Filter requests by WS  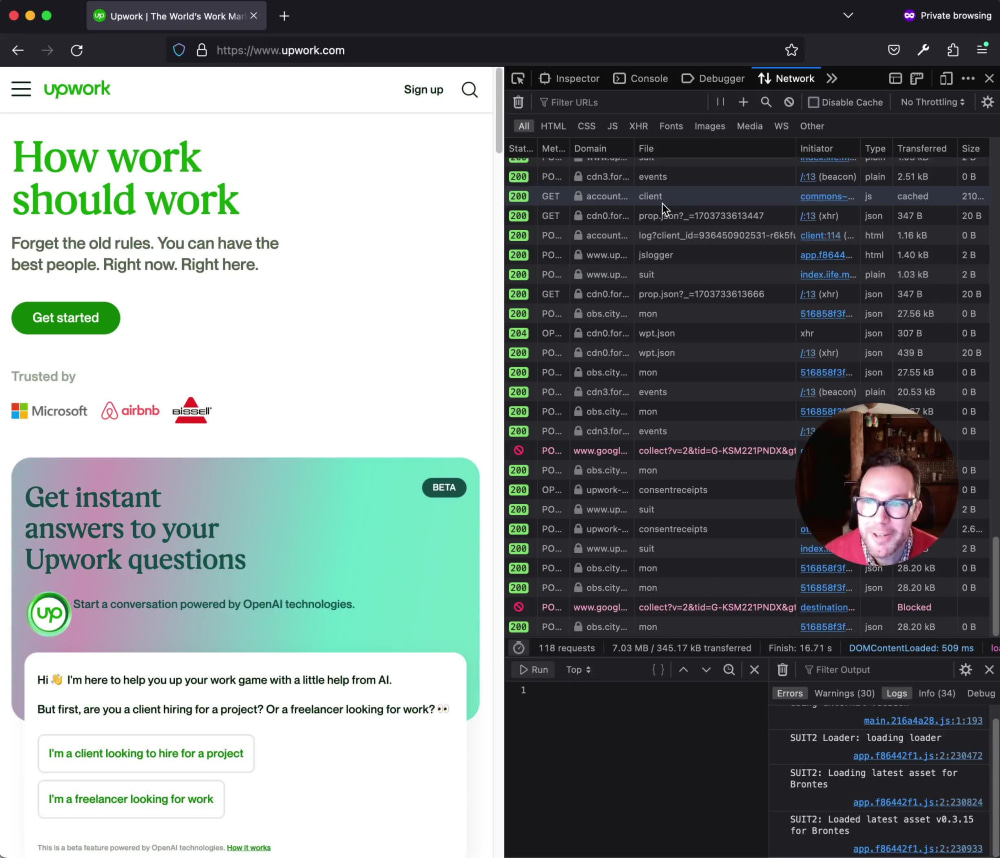781,126
